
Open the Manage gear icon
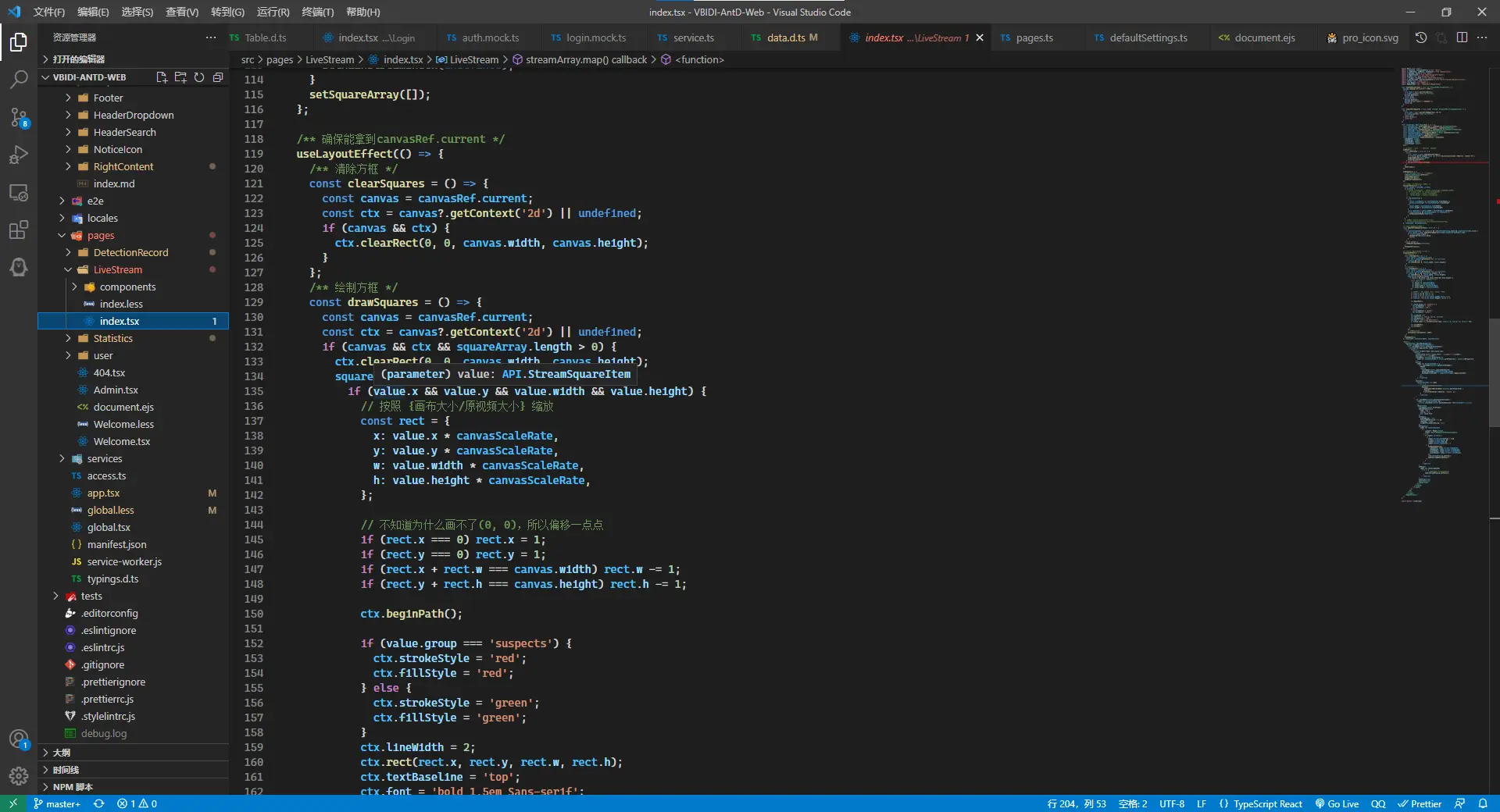click(x=19, y=775)
